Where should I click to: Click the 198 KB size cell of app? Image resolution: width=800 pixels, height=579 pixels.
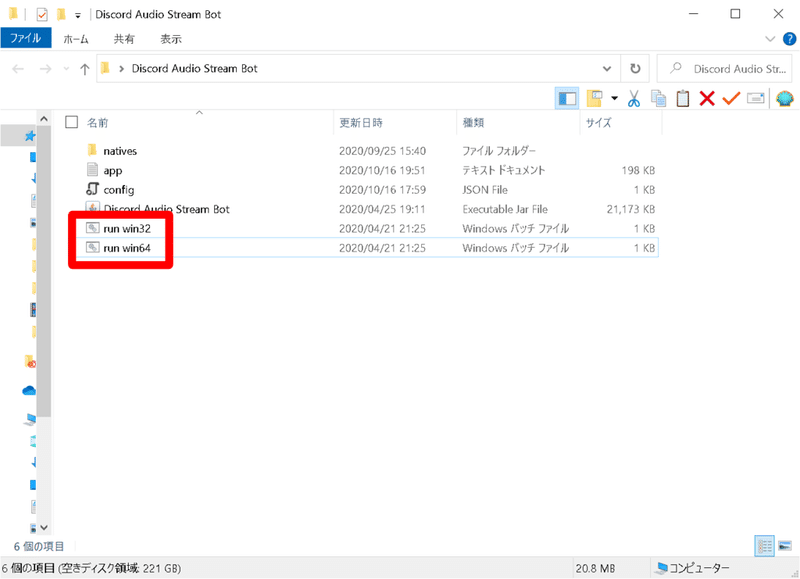(x=638, y=170)
